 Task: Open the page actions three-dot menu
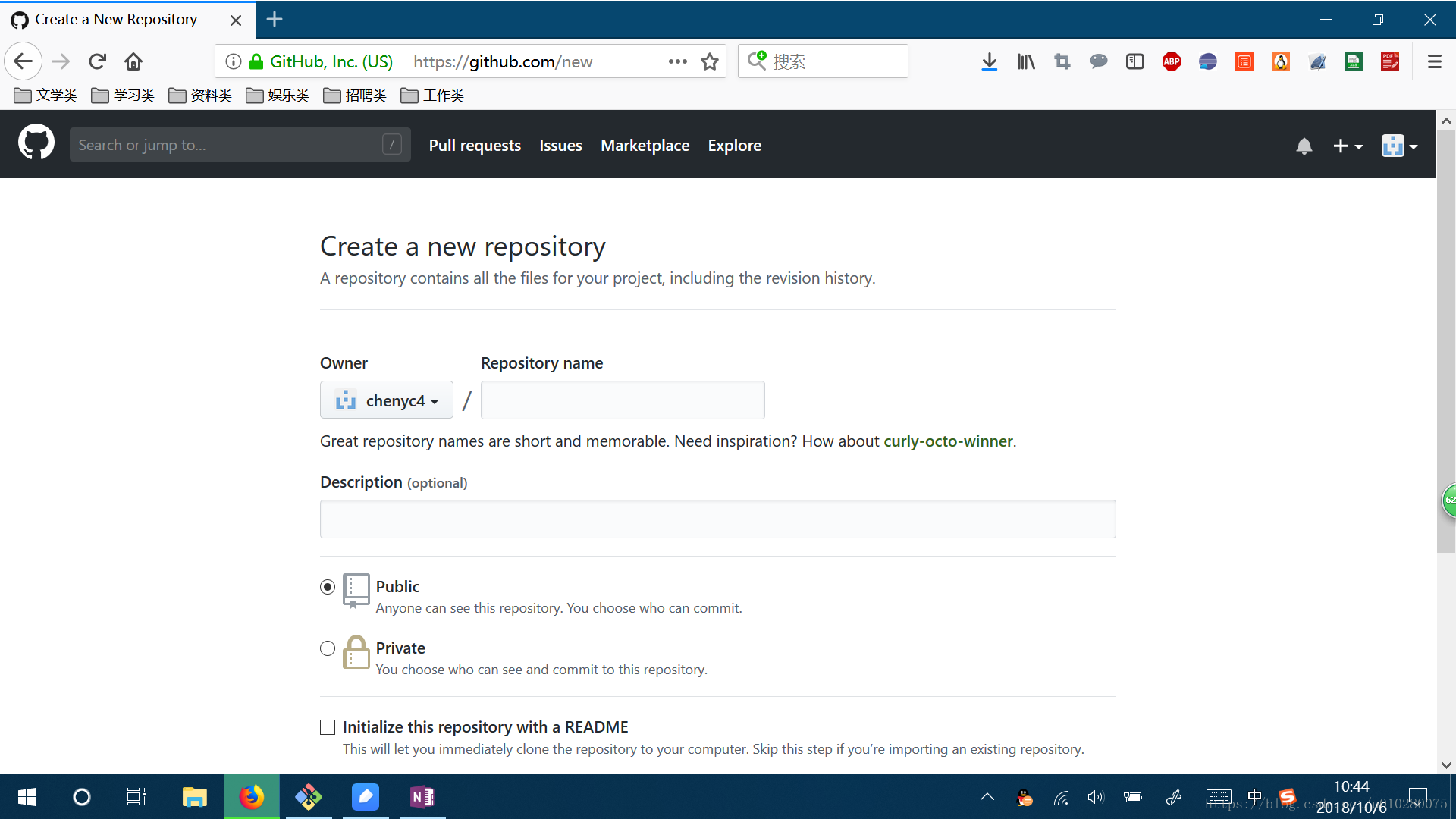pyautogui.click(x=677, y=61)
